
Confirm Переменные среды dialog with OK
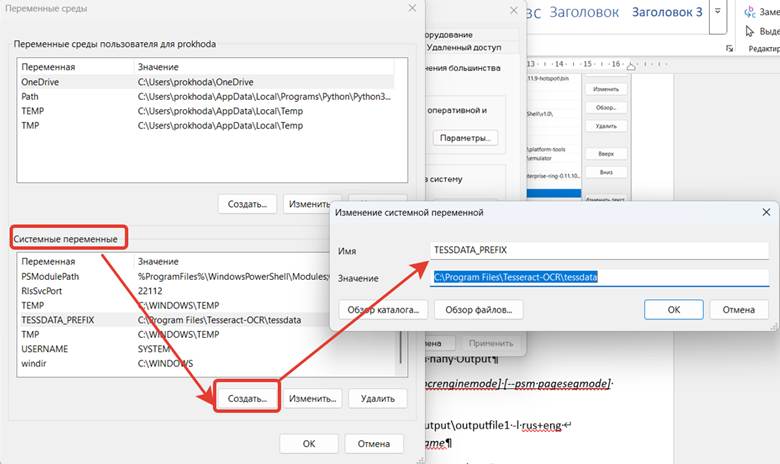tap(309, 444)
